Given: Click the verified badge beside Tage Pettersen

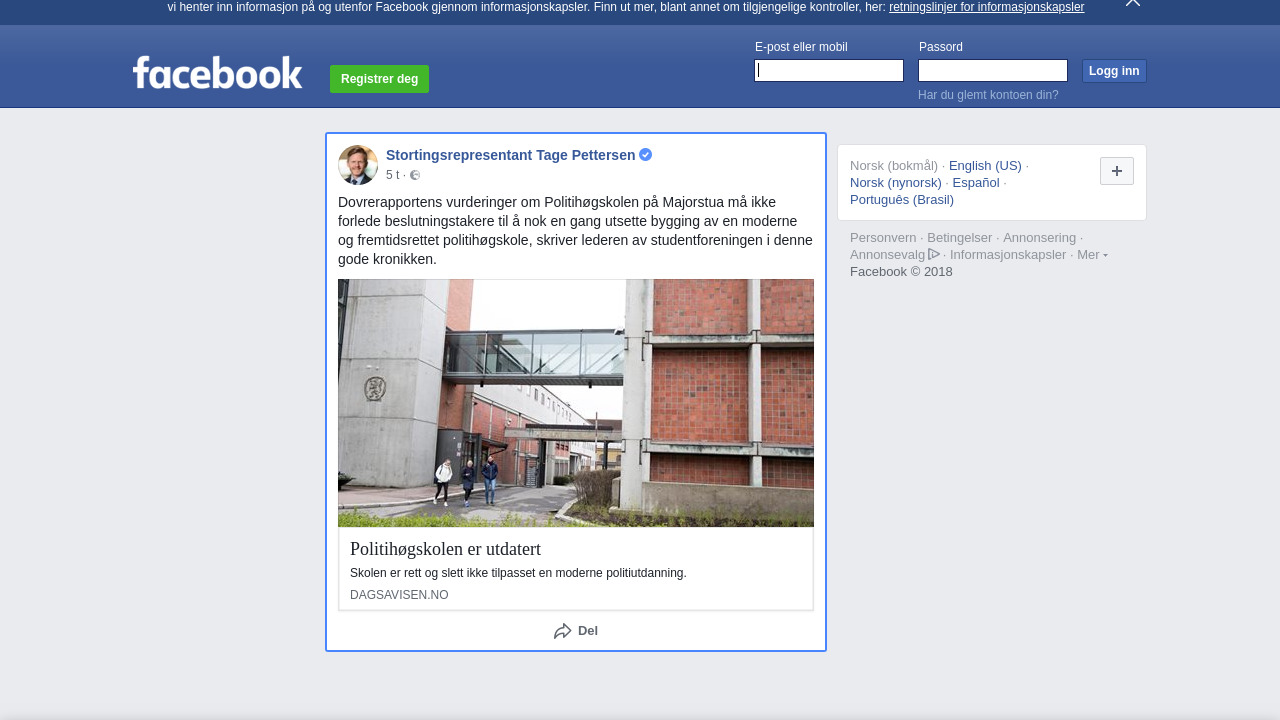Looking at the screenshot, I should click(646, 154).
